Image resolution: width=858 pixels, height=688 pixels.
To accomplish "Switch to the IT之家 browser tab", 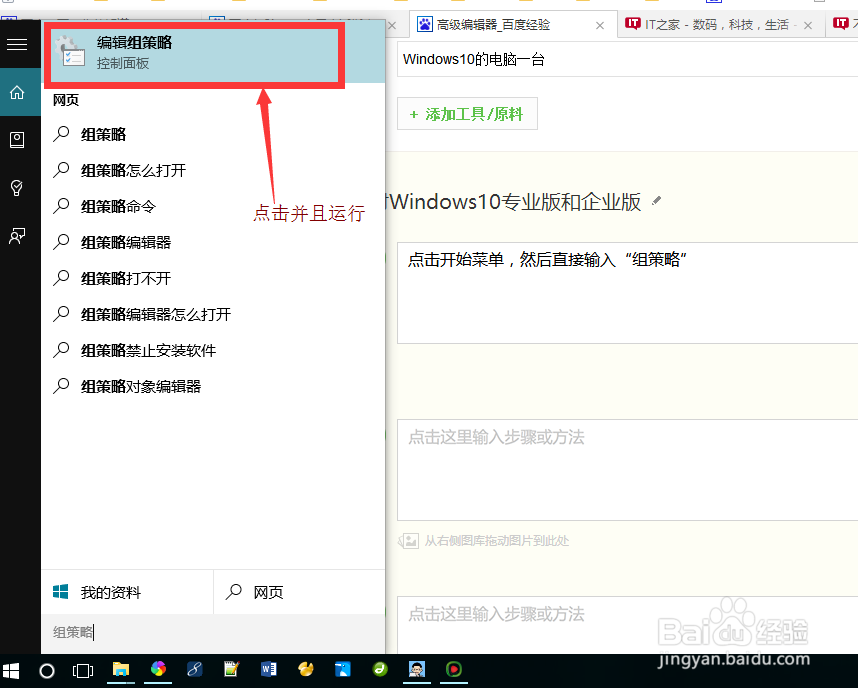I will [700, 24].
